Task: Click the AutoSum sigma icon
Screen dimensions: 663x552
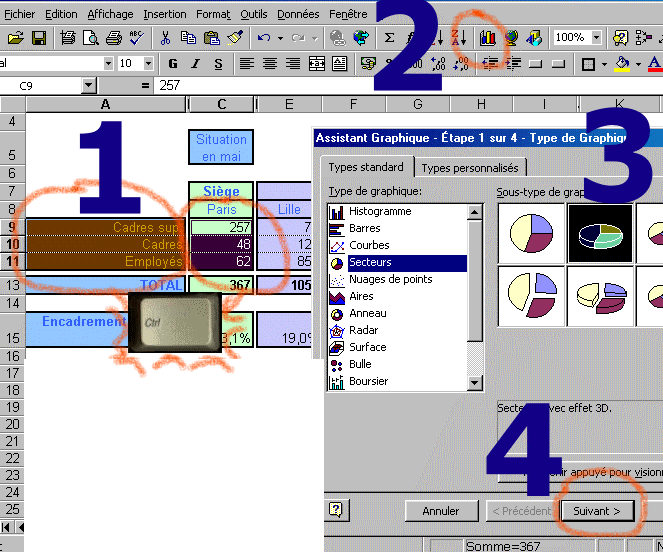Action: [389, 38]
